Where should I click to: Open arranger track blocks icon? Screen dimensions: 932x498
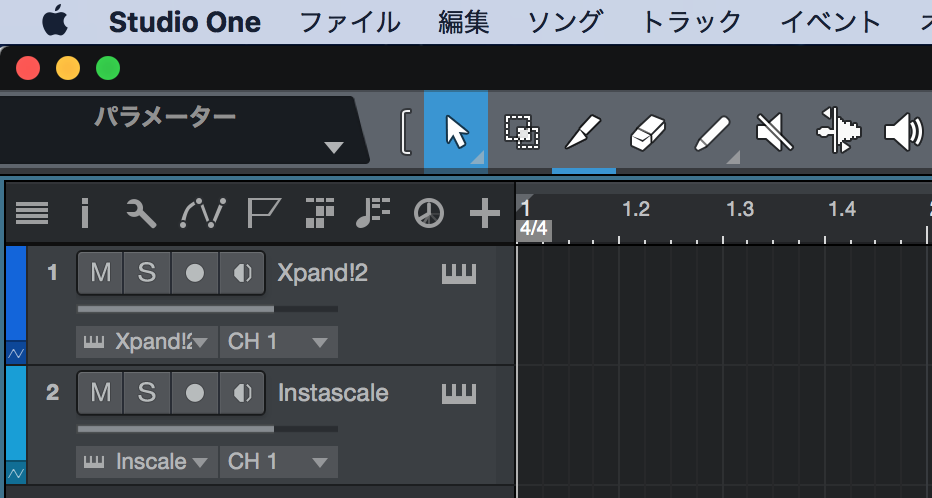[x=319, y=213]
